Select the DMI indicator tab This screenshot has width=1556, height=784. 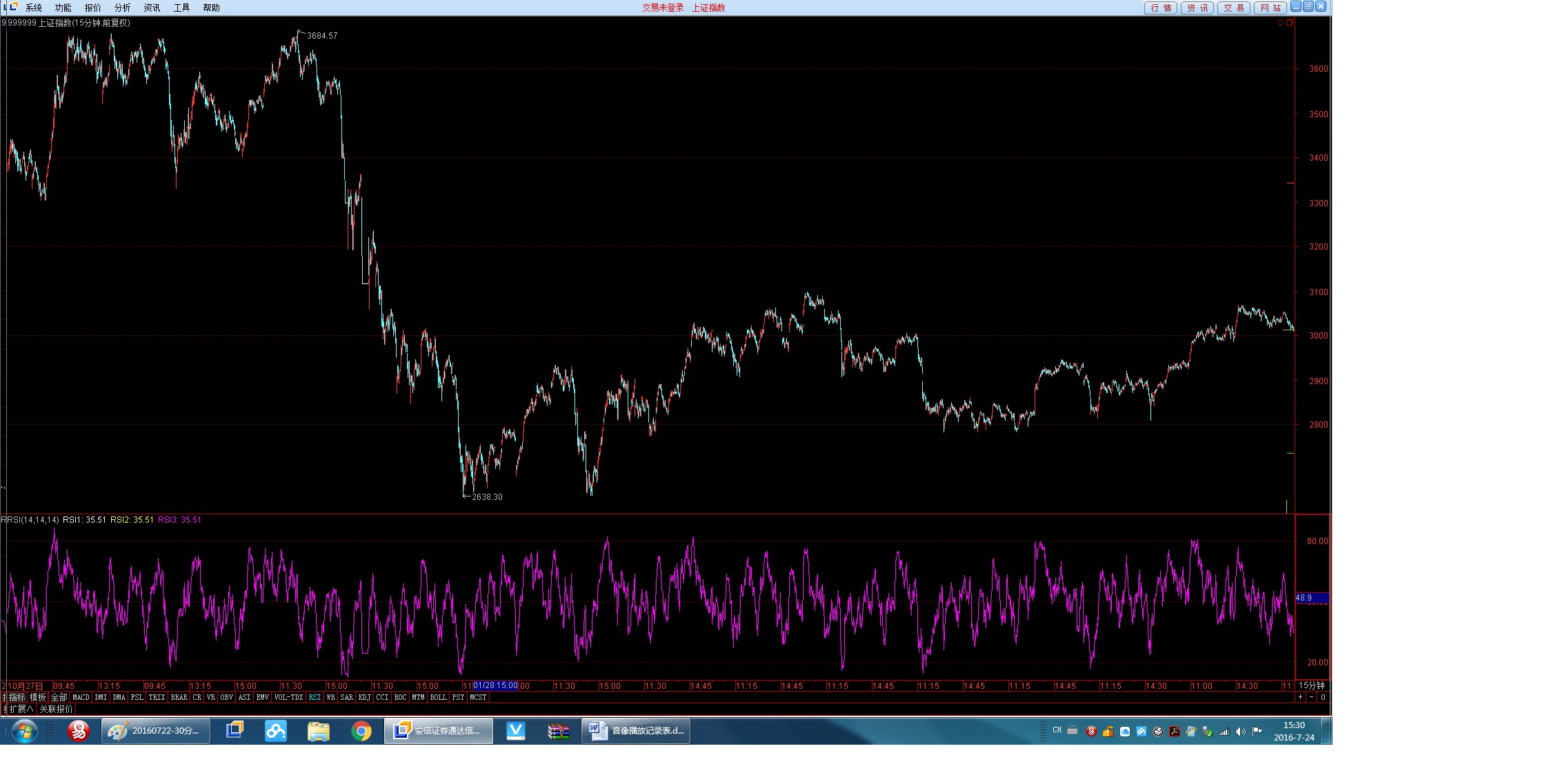[x=101, y=697]
